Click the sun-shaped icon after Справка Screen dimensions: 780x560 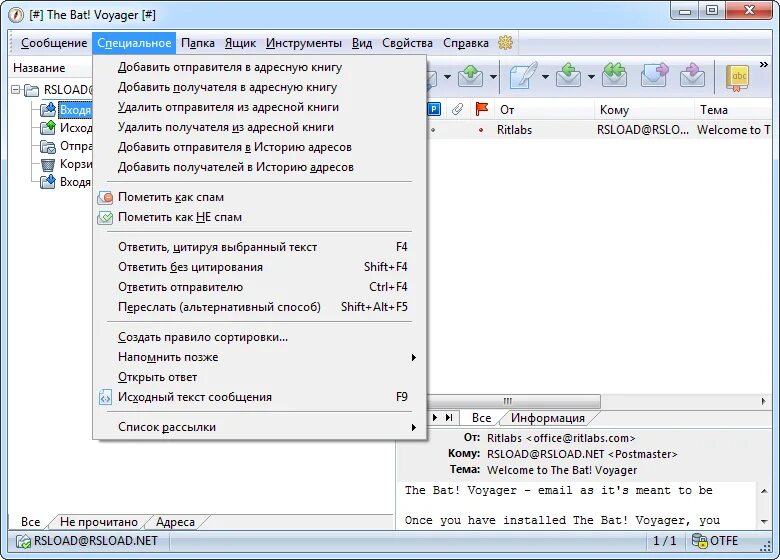(x=505, y=43)
